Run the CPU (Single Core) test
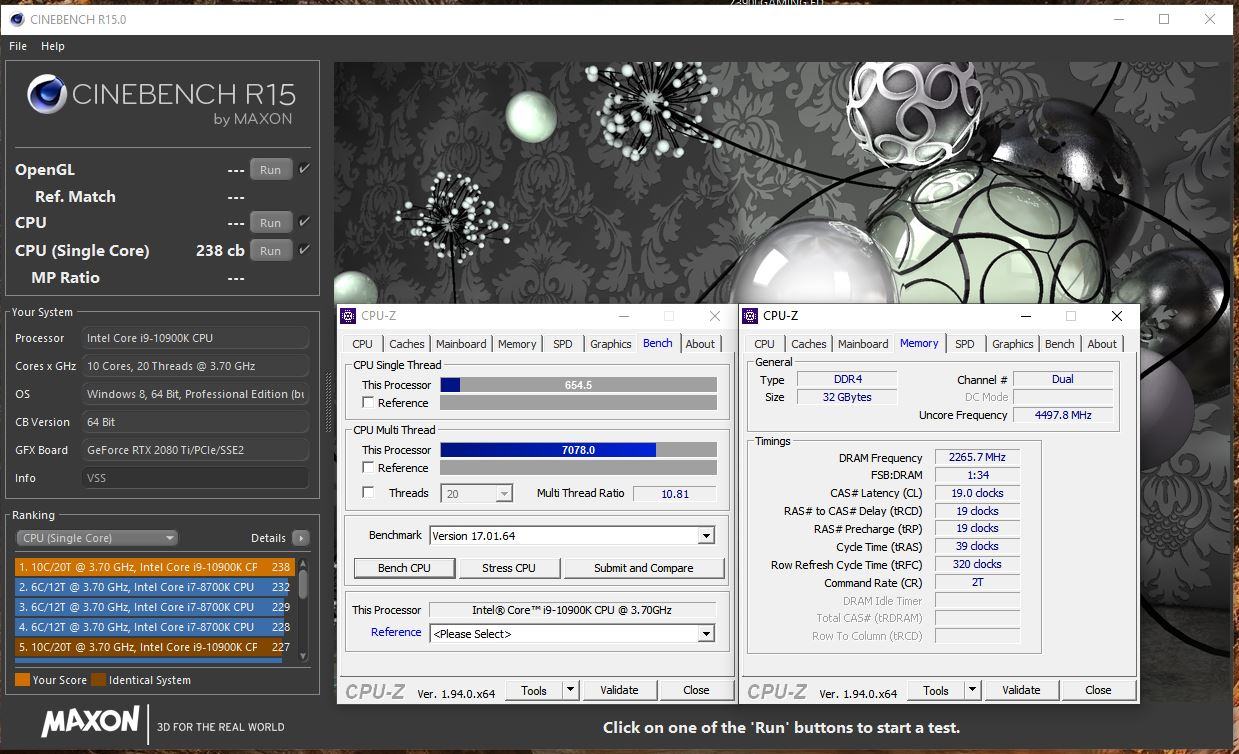The height and width of the screenshot is (754, 1239). coord(271,251)
